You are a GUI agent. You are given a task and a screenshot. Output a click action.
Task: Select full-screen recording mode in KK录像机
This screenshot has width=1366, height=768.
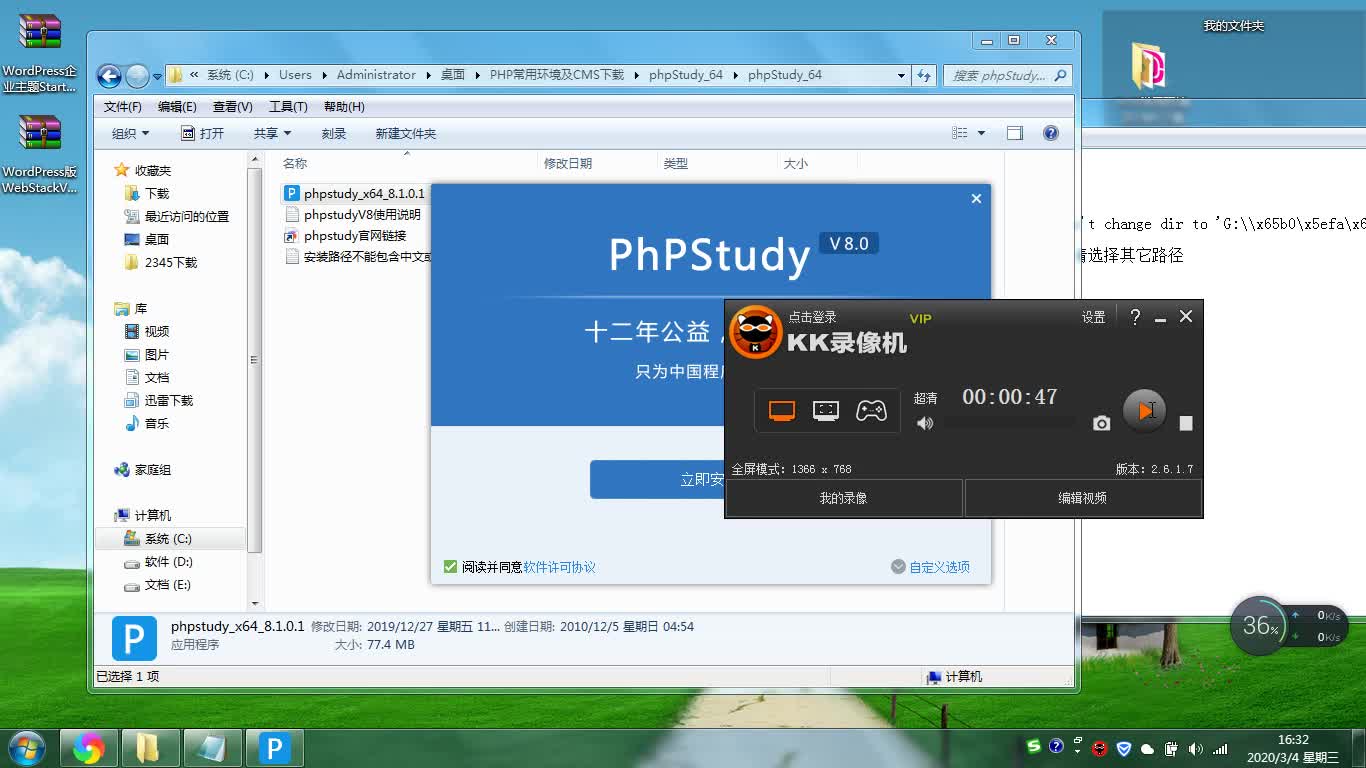782,411
